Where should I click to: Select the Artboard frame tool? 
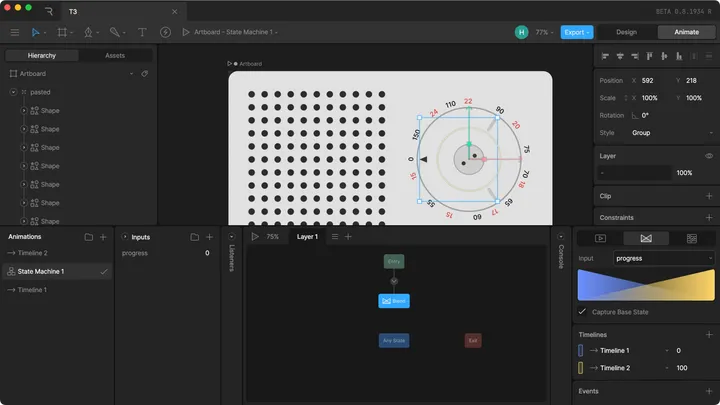(x=64, y=32)
